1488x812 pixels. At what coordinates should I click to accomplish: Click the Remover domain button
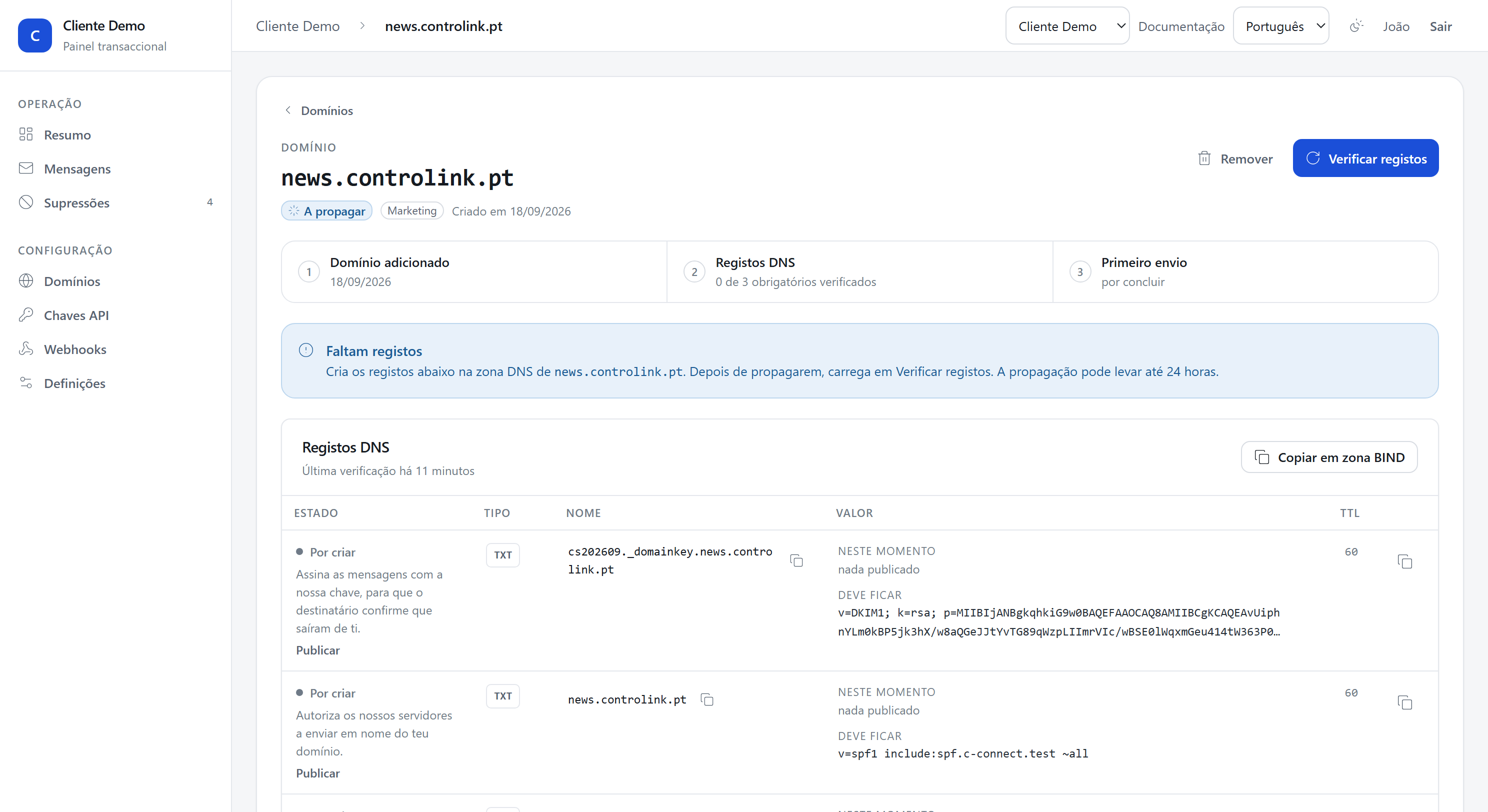tap(1235, 158)
